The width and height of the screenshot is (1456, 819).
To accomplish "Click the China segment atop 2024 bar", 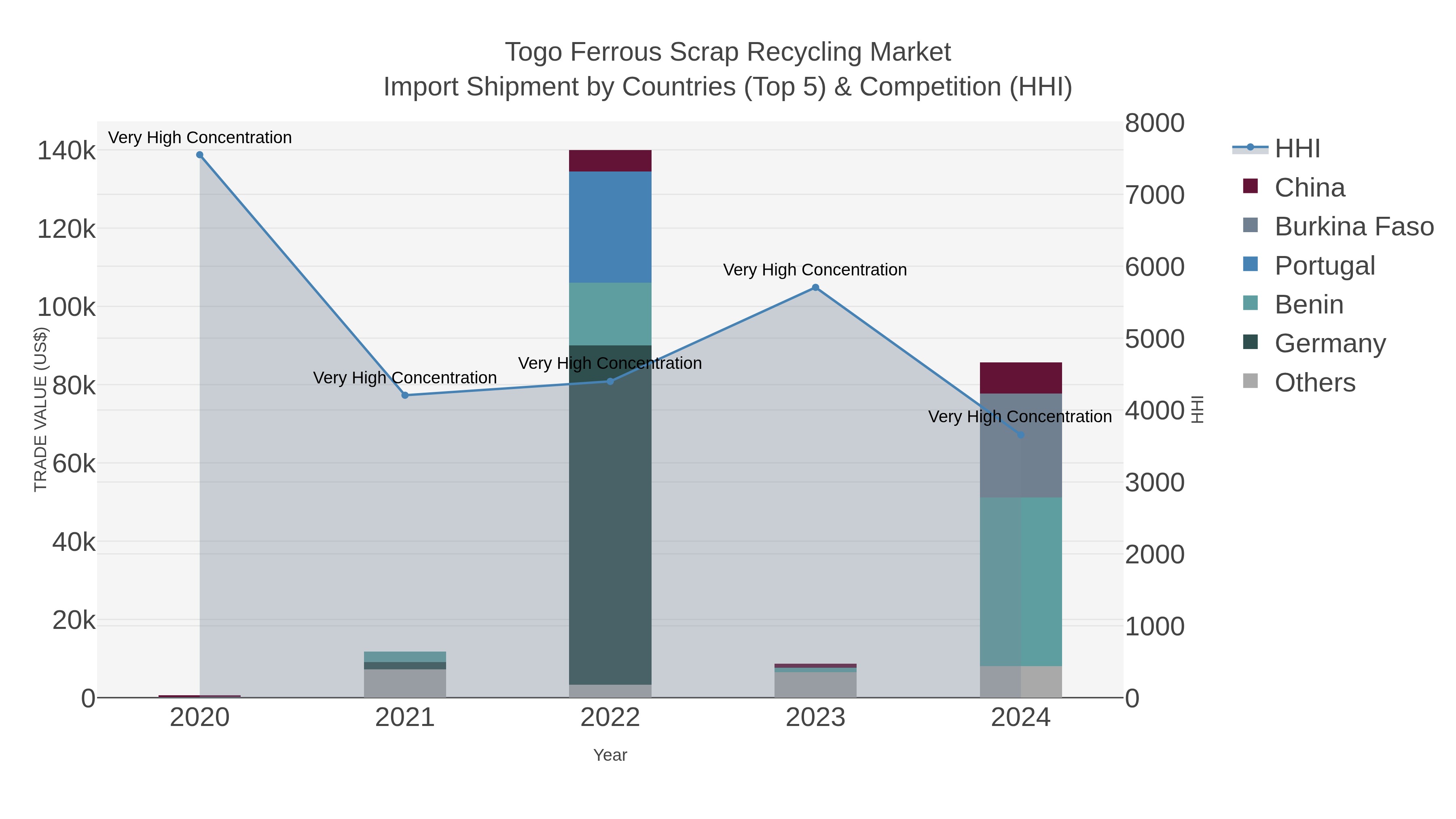I will 1021,378.
